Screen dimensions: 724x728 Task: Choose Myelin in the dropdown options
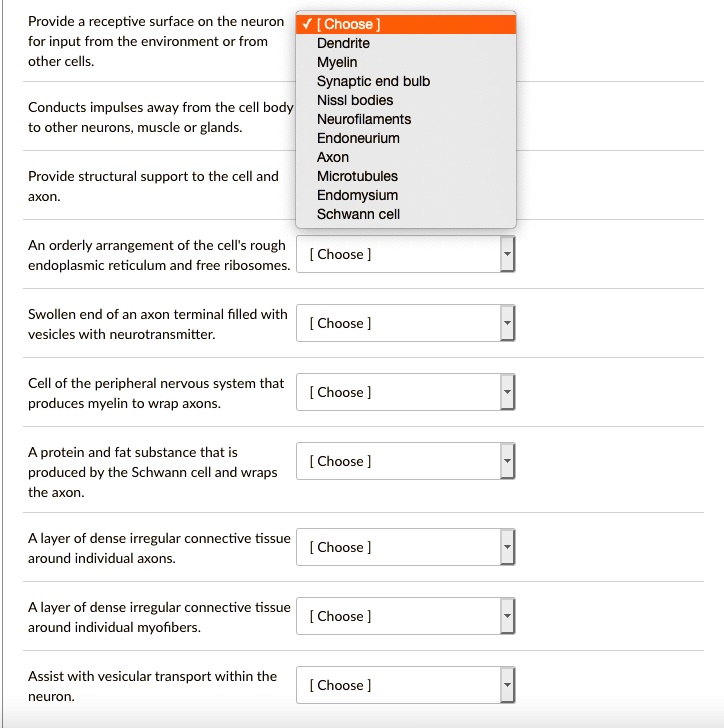(x=337, y=62)
